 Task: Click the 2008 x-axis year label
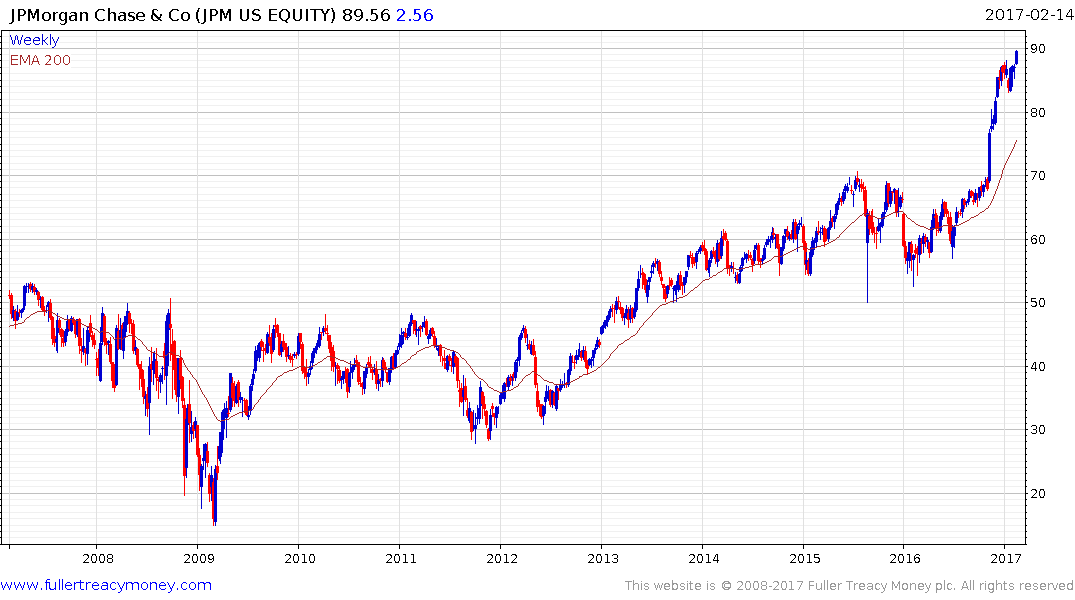click(98, 558)
